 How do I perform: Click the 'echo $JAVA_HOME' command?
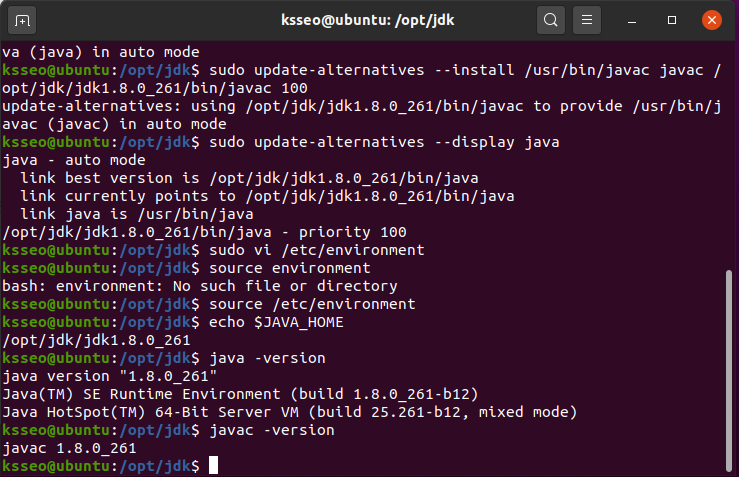[276, 322]
